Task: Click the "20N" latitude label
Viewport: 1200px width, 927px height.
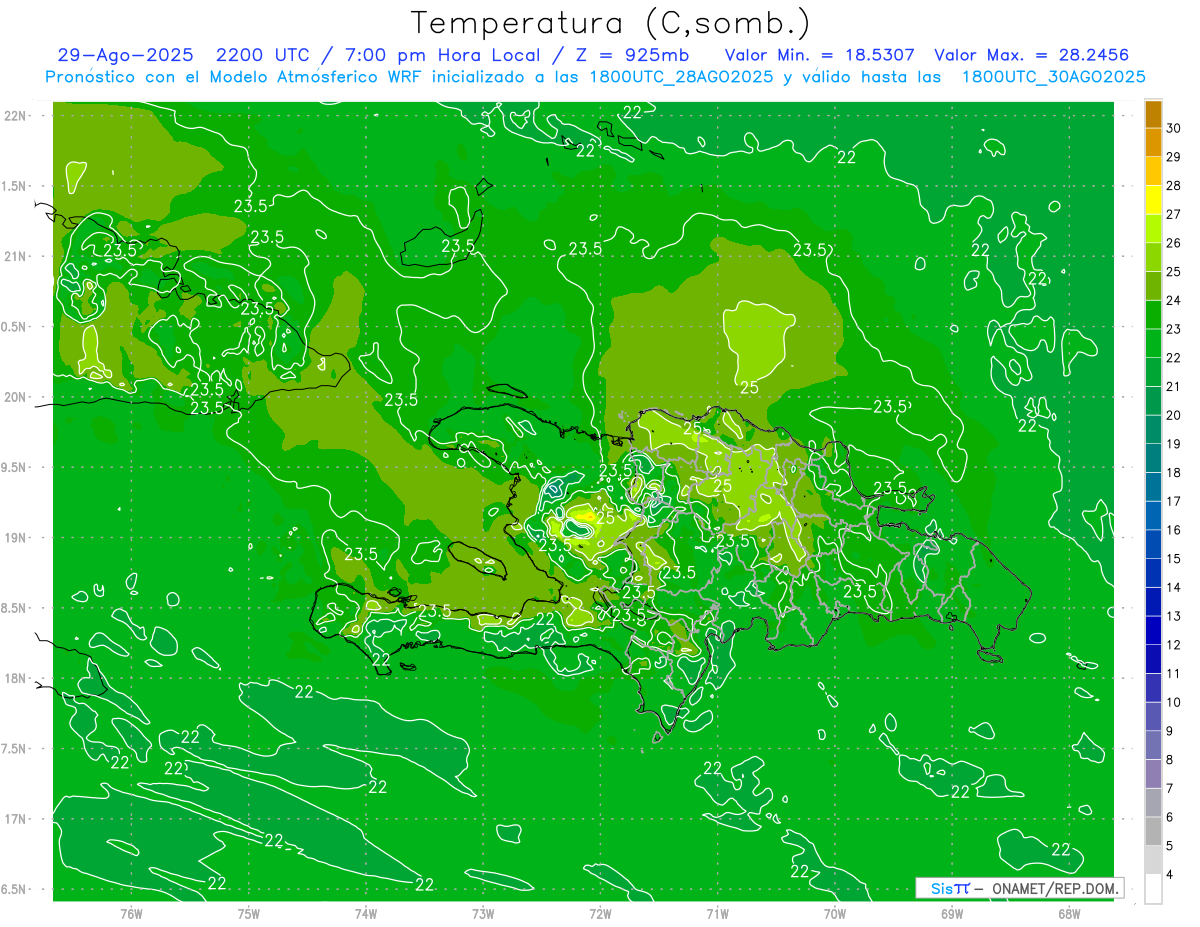Action: click(16, 397)
